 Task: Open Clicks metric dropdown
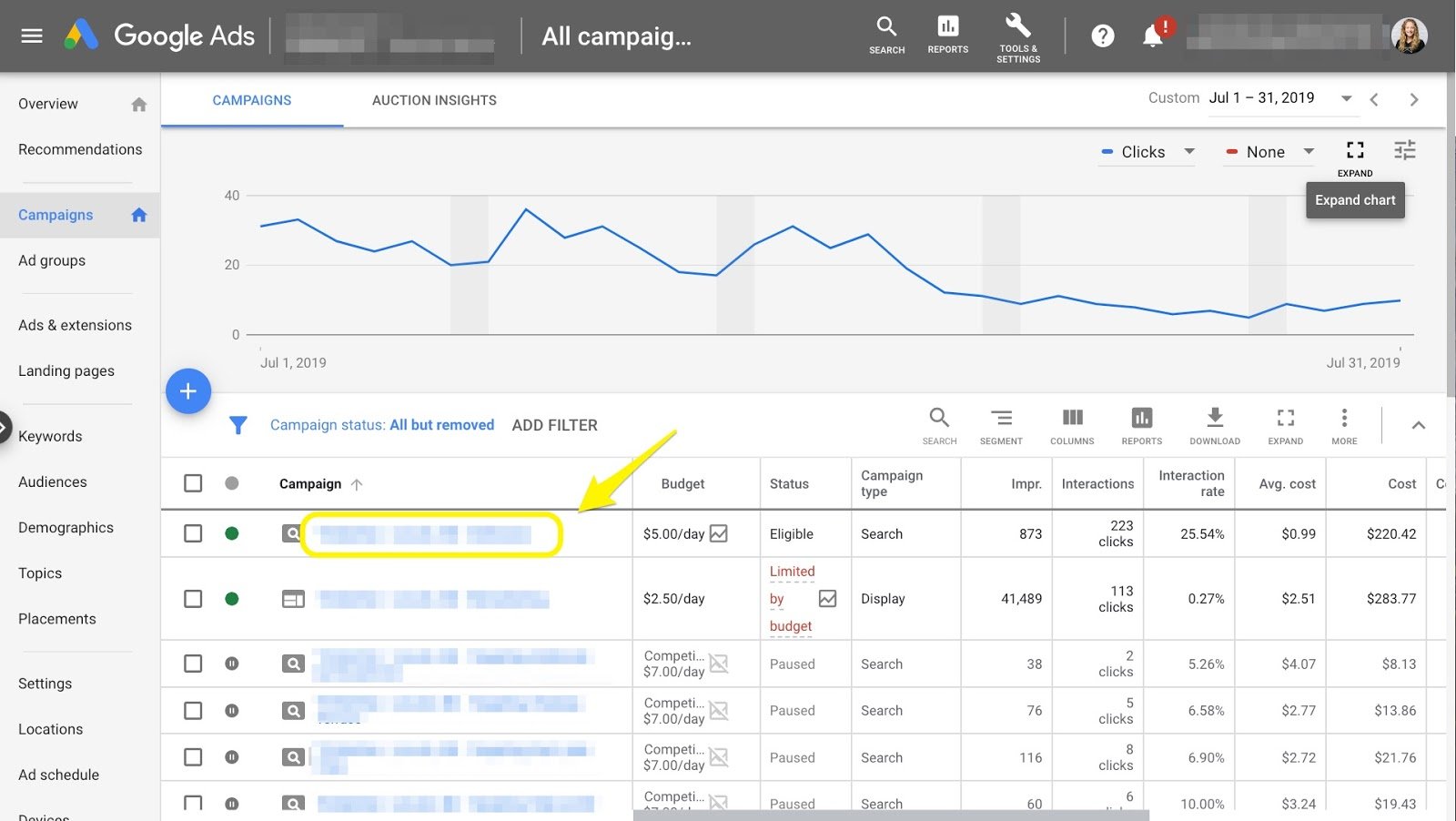pos(1148,152)
